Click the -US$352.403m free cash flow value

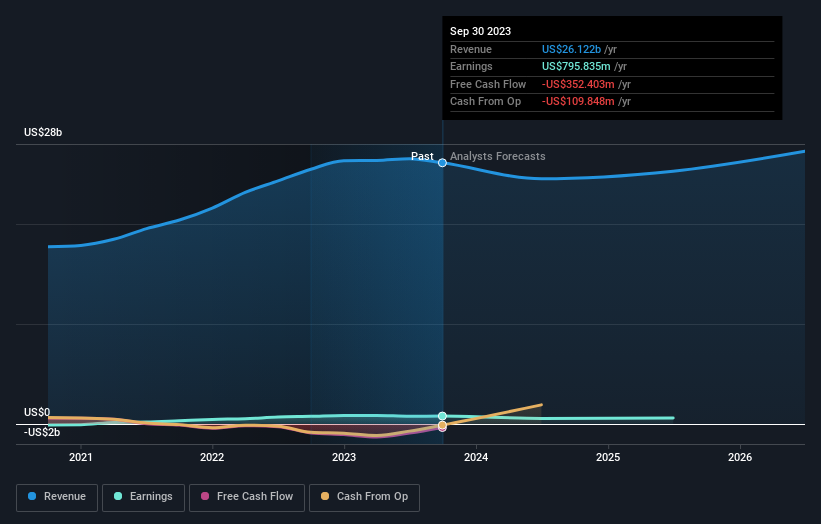[x=578, y=84]
